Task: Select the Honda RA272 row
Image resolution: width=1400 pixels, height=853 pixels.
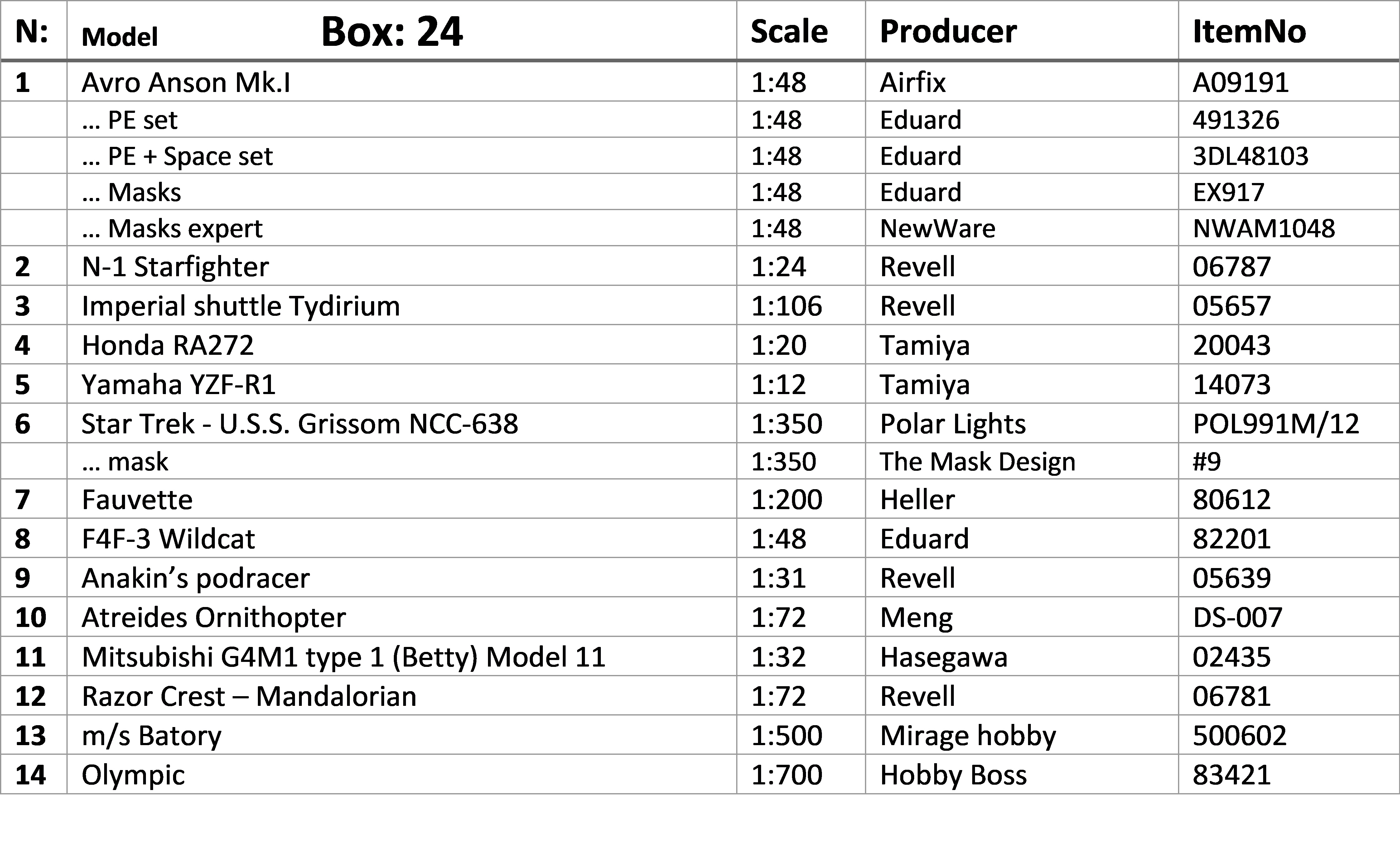Action: [699, 345]
